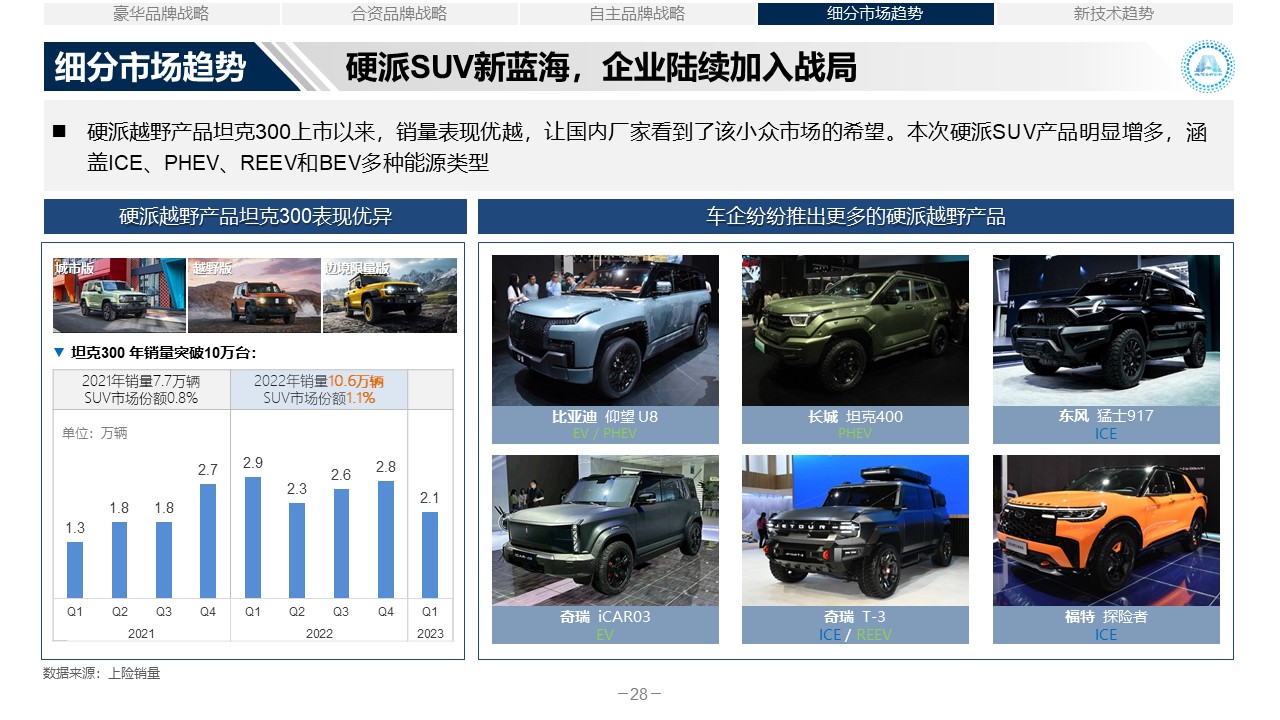The image size is (1280, 720).
Task: Click the 2.7 value label in the chart
Action: click(208, 470)
